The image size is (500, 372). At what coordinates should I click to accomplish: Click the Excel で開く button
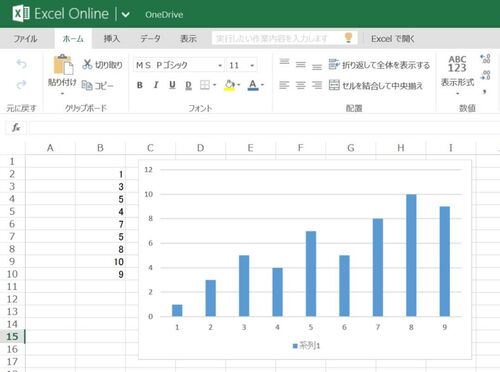pos(393,39)
